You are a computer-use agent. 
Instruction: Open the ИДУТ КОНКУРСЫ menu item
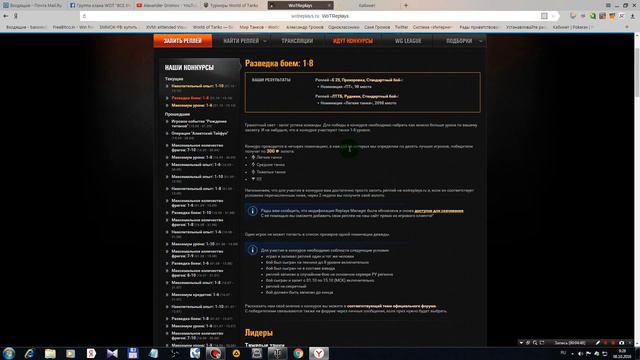pos(353,41)
